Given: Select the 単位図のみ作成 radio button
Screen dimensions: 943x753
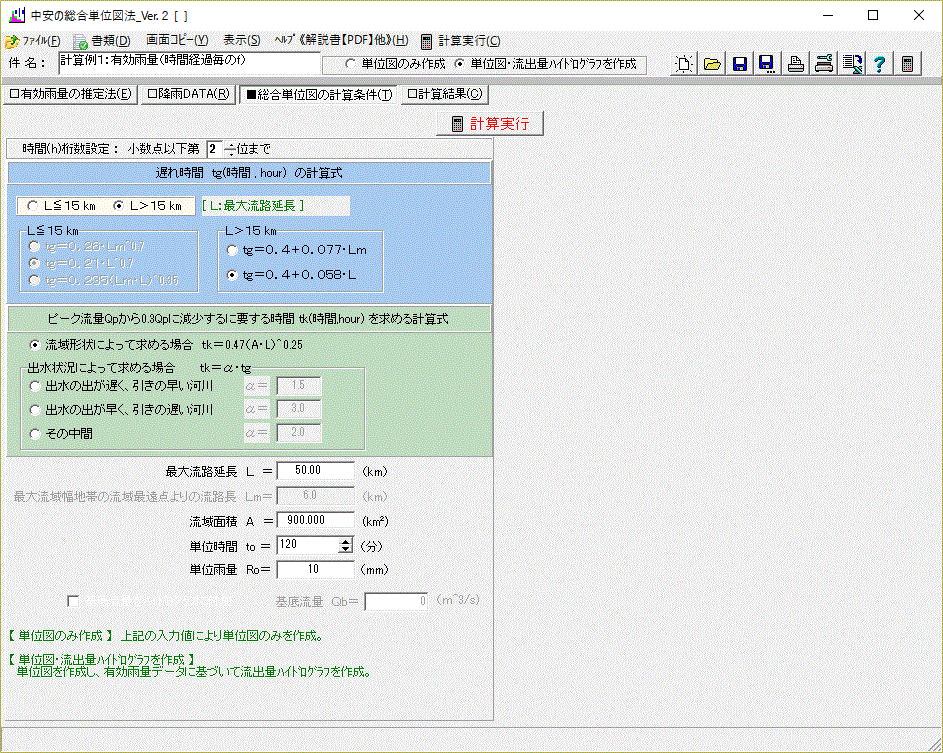Looking at the screenshot, I should (x=349, y=62).
